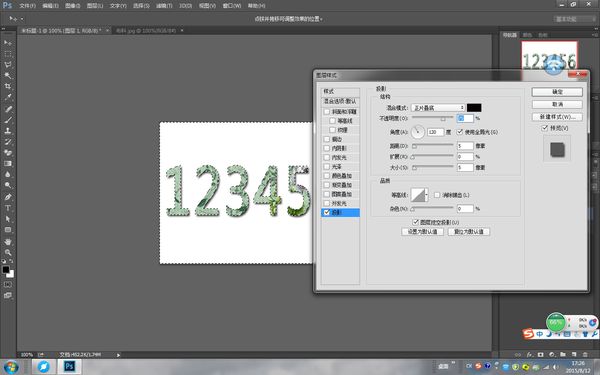Click the 角度 angle input field
This screenshot has width=600, height=375.
click(435, 132)
